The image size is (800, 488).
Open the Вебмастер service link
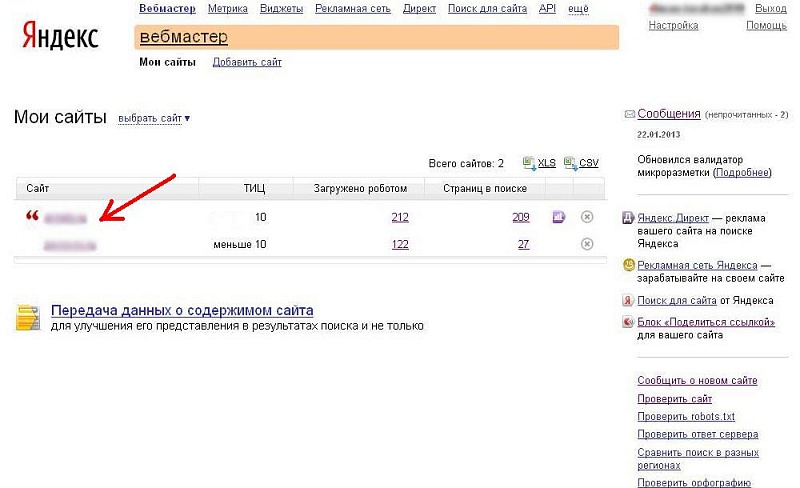tap(167, 9)
